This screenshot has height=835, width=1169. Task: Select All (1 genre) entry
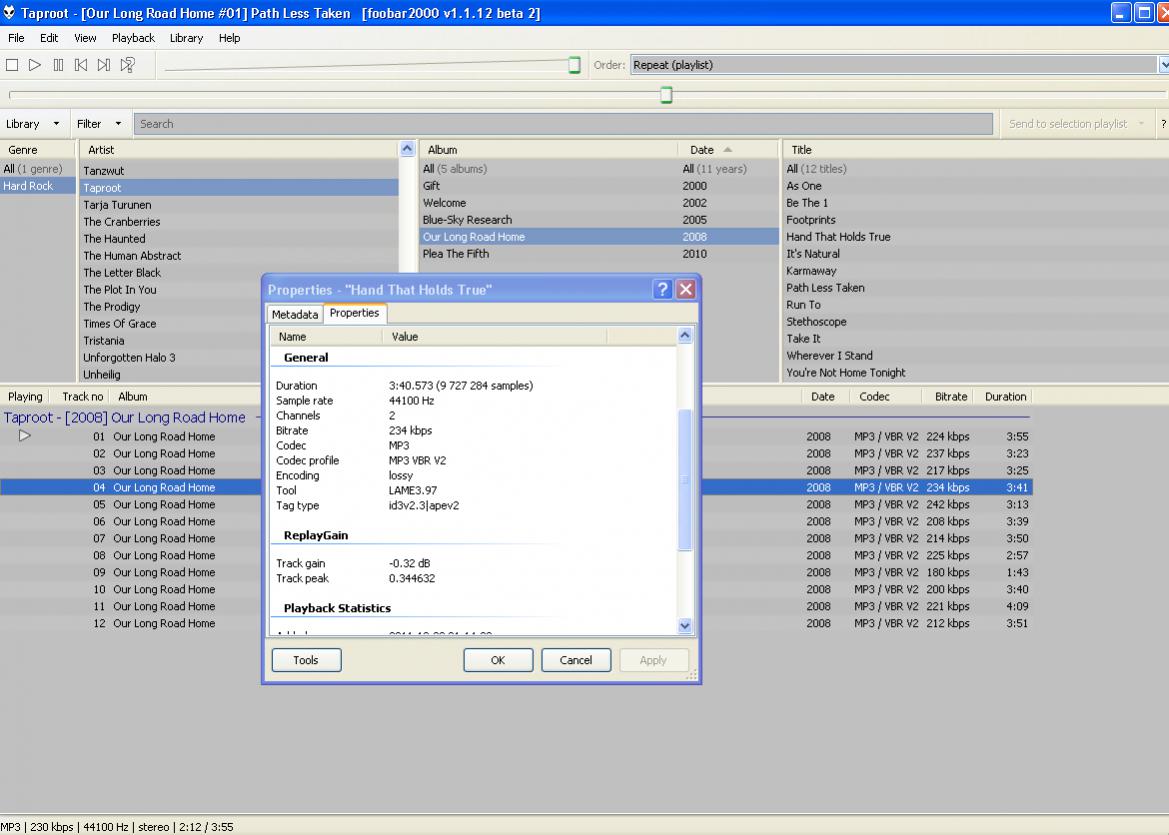(x=37, y=168)
